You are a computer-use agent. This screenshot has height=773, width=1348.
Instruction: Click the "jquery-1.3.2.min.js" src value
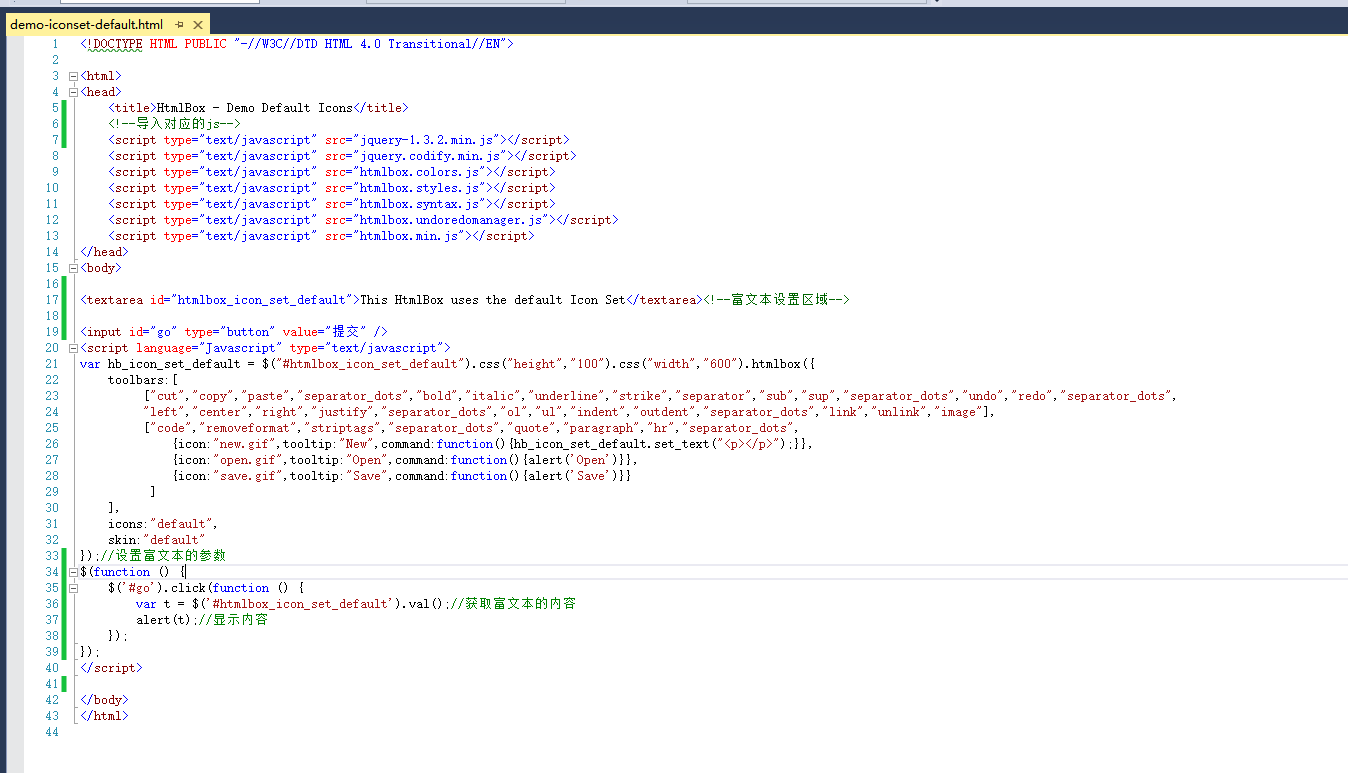coord(429,140)
